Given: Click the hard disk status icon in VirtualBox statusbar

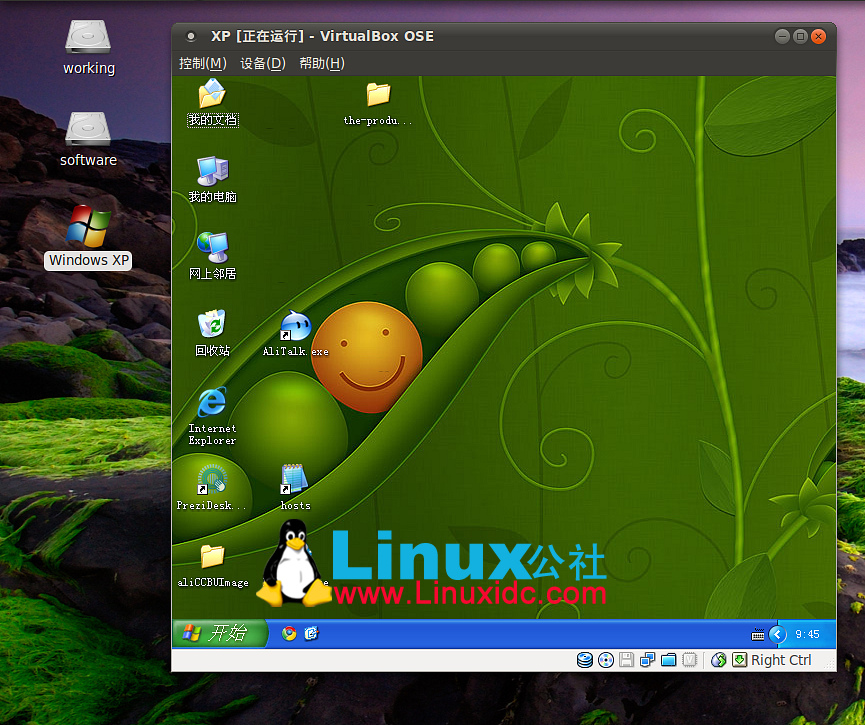Looking at the screenshot, I should coord(585,660).
